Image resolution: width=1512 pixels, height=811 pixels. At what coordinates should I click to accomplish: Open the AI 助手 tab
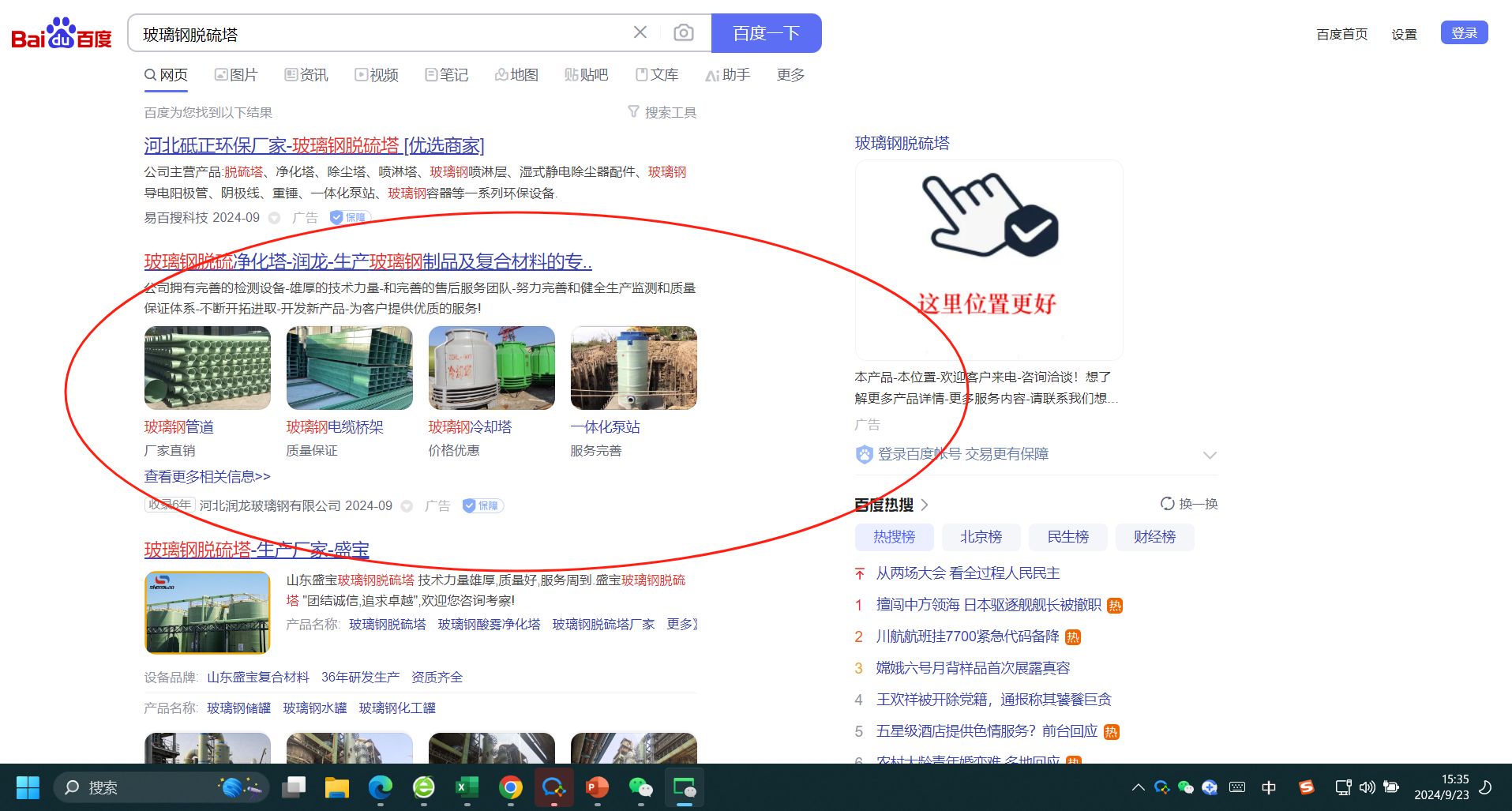click(x=727, y=75)
